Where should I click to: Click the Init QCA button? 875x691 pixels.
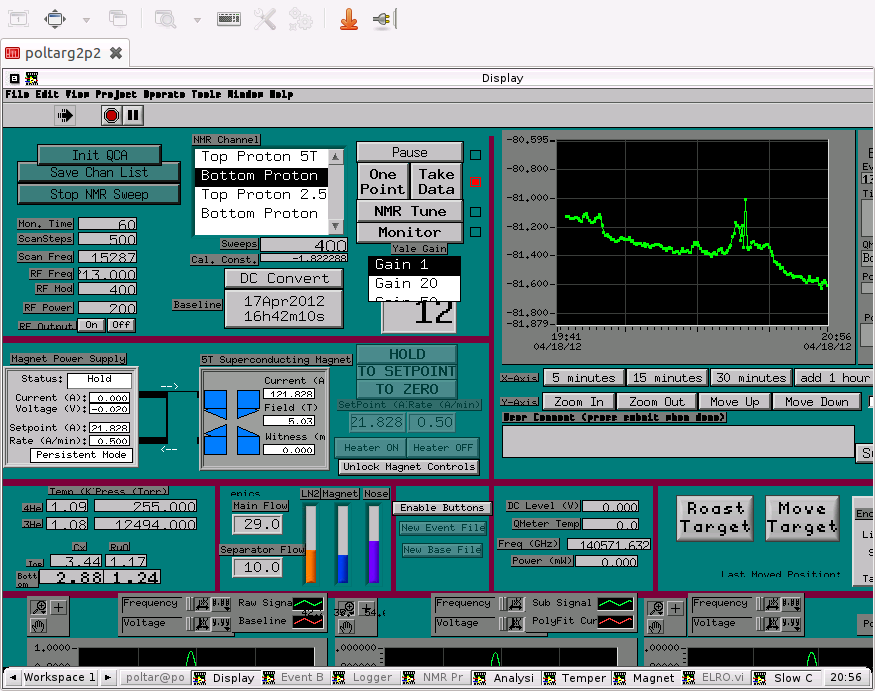(99, 155)
